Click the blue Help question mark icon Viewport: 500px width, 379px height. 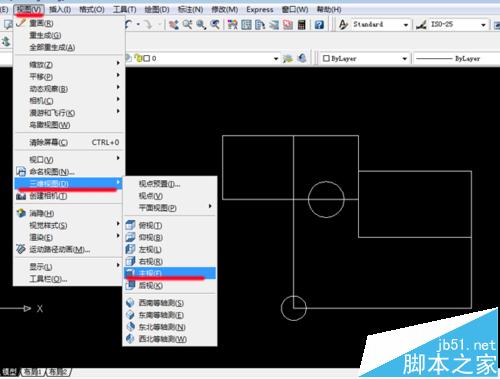tap(319, 24)
